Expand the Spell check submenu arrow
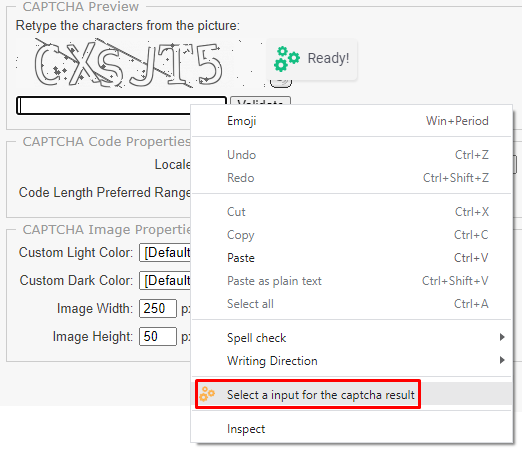 click(x=502, y=337)
